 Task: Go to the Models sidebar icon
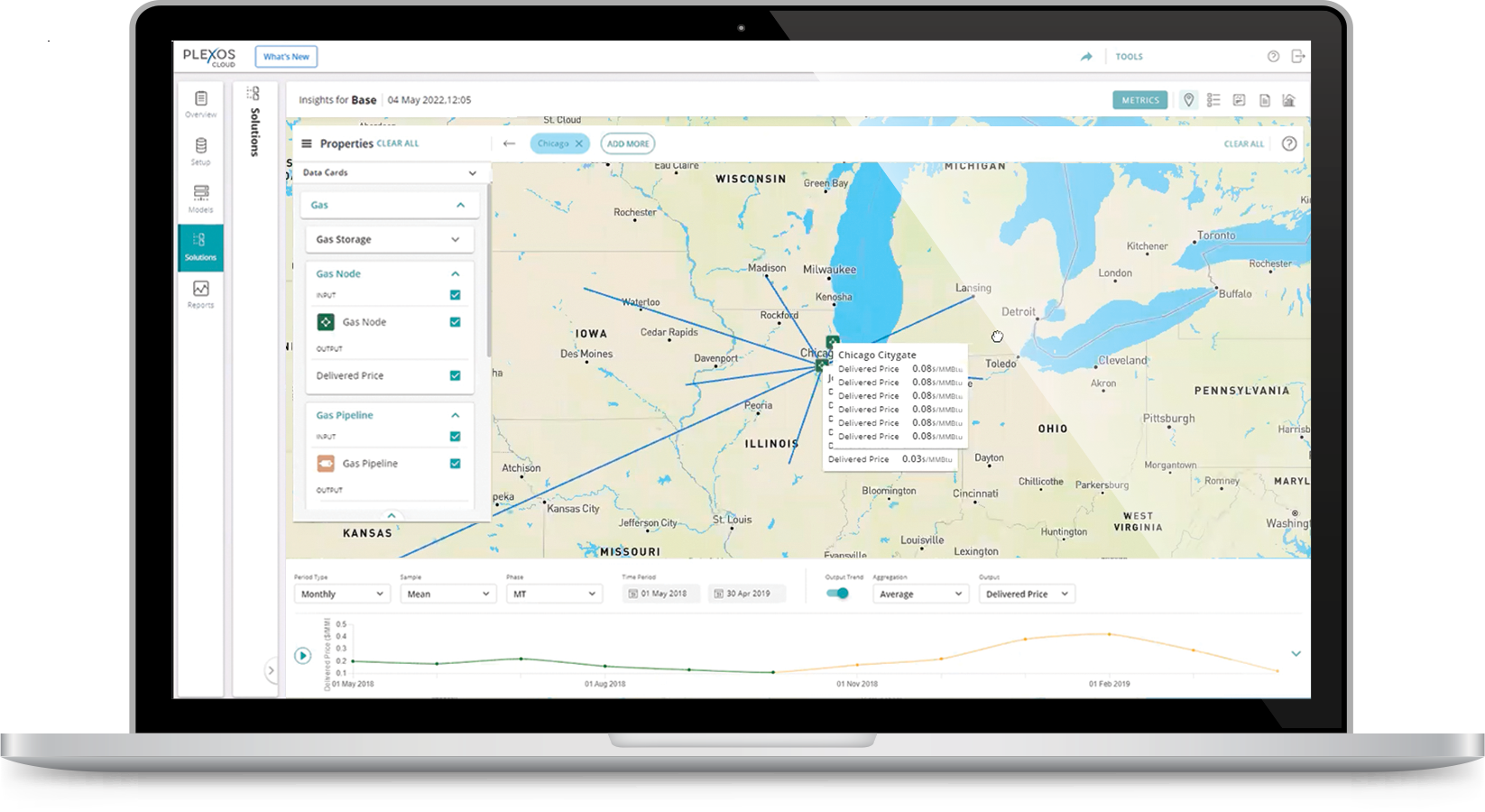click(200, 198)
